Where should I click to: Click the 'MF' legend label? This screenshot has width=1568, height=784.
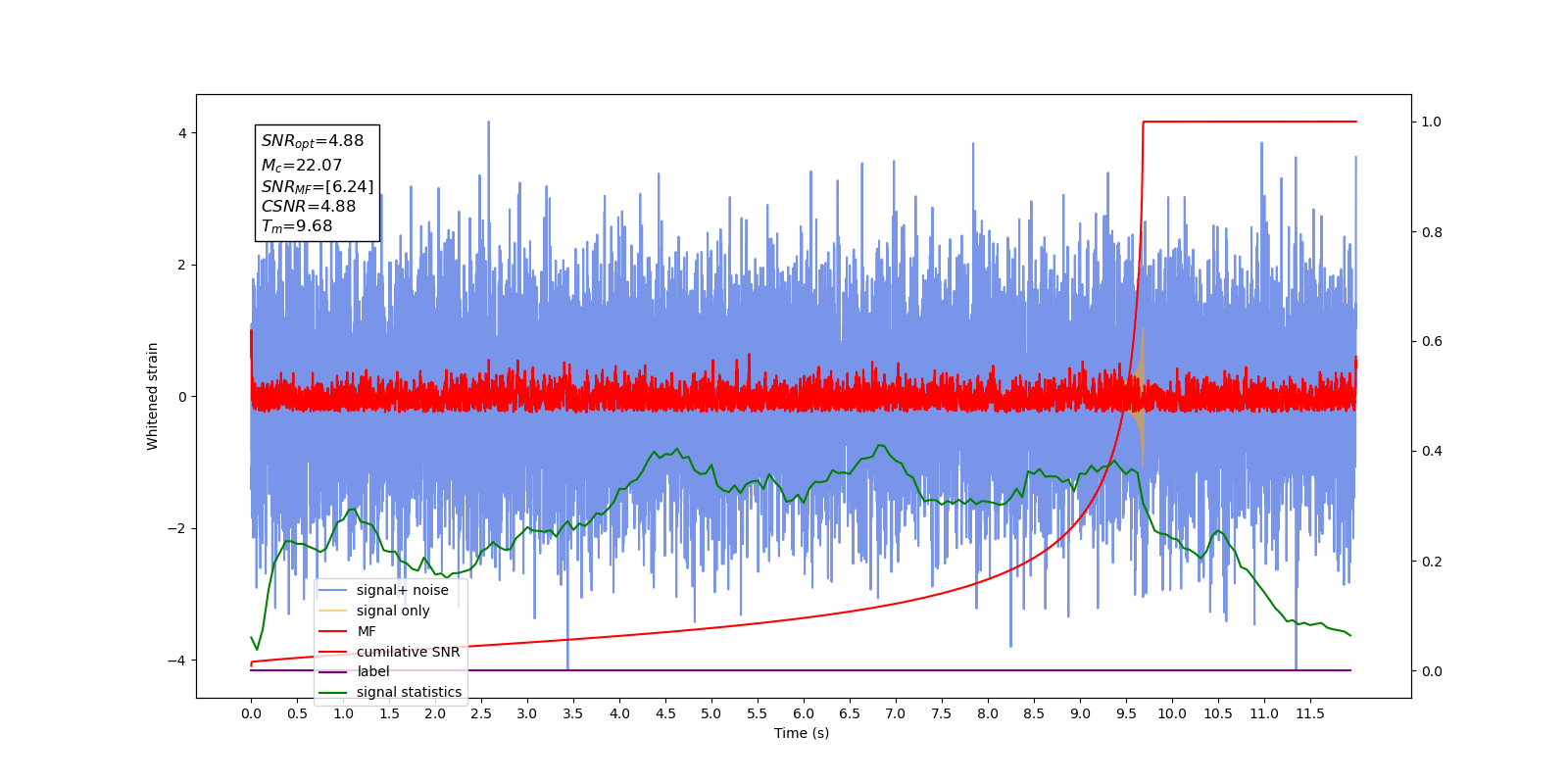367,631
